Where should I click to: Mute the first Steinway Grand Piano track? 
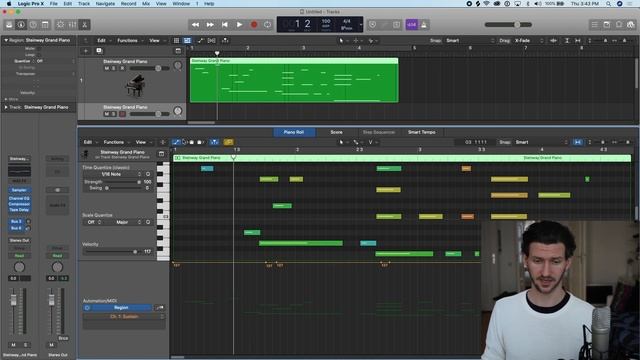coord(107,68)
